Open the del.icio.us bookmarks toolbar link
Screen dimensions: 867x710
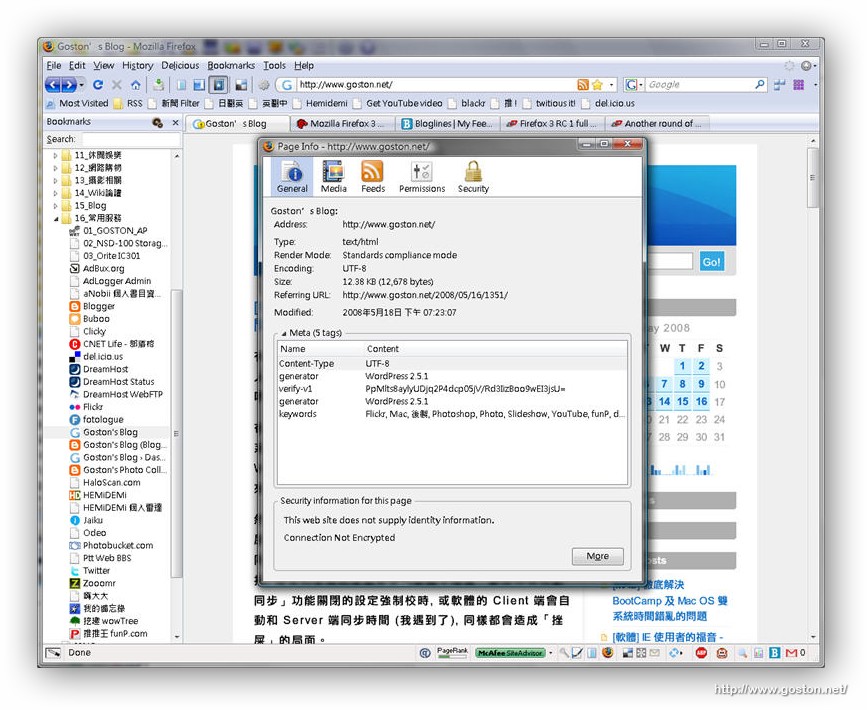pyautogui.click(x=608, y=103)
